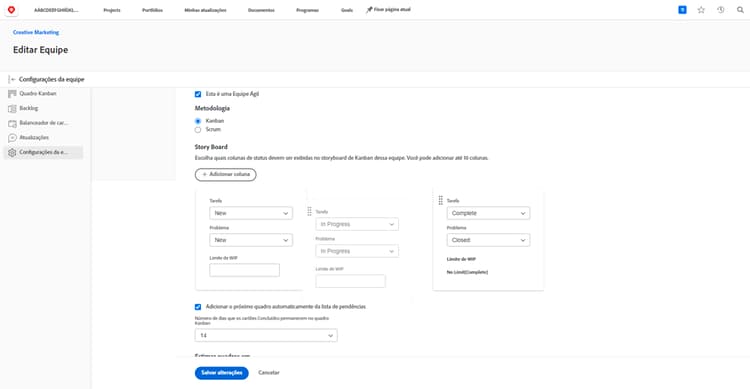Click WIP limit field in In Progress column

pyautogui.click(x=351, y=281)
